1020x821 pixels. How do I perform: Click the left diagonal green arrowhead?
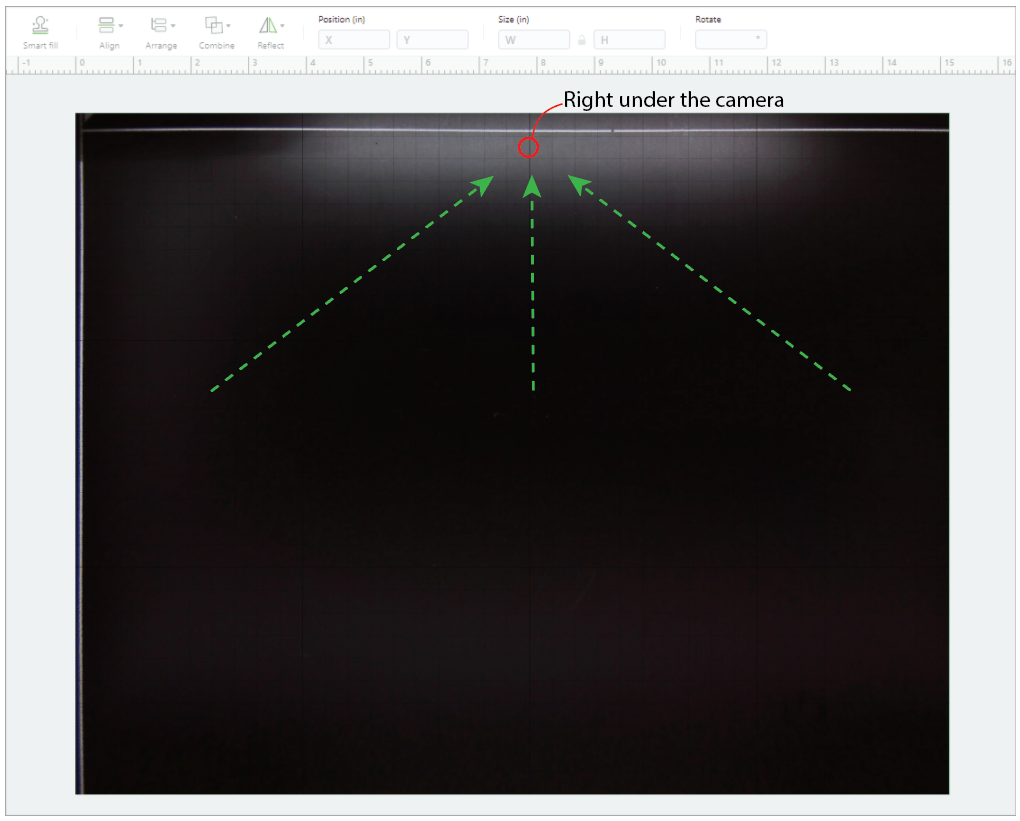(x=484, y=184)
